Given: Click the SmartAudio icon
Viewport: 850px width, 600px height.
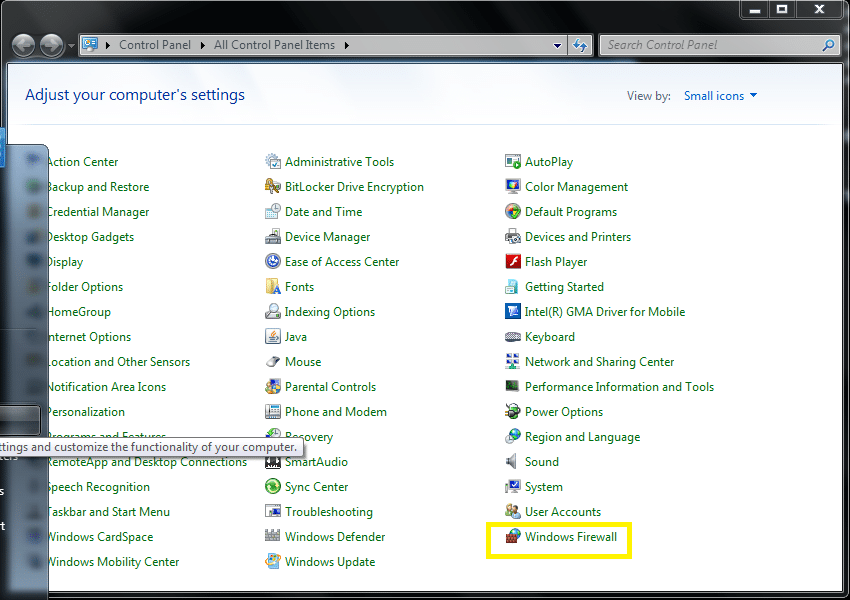Looking at the screenshot, I should pyautogui.click(x=273, y=462).
